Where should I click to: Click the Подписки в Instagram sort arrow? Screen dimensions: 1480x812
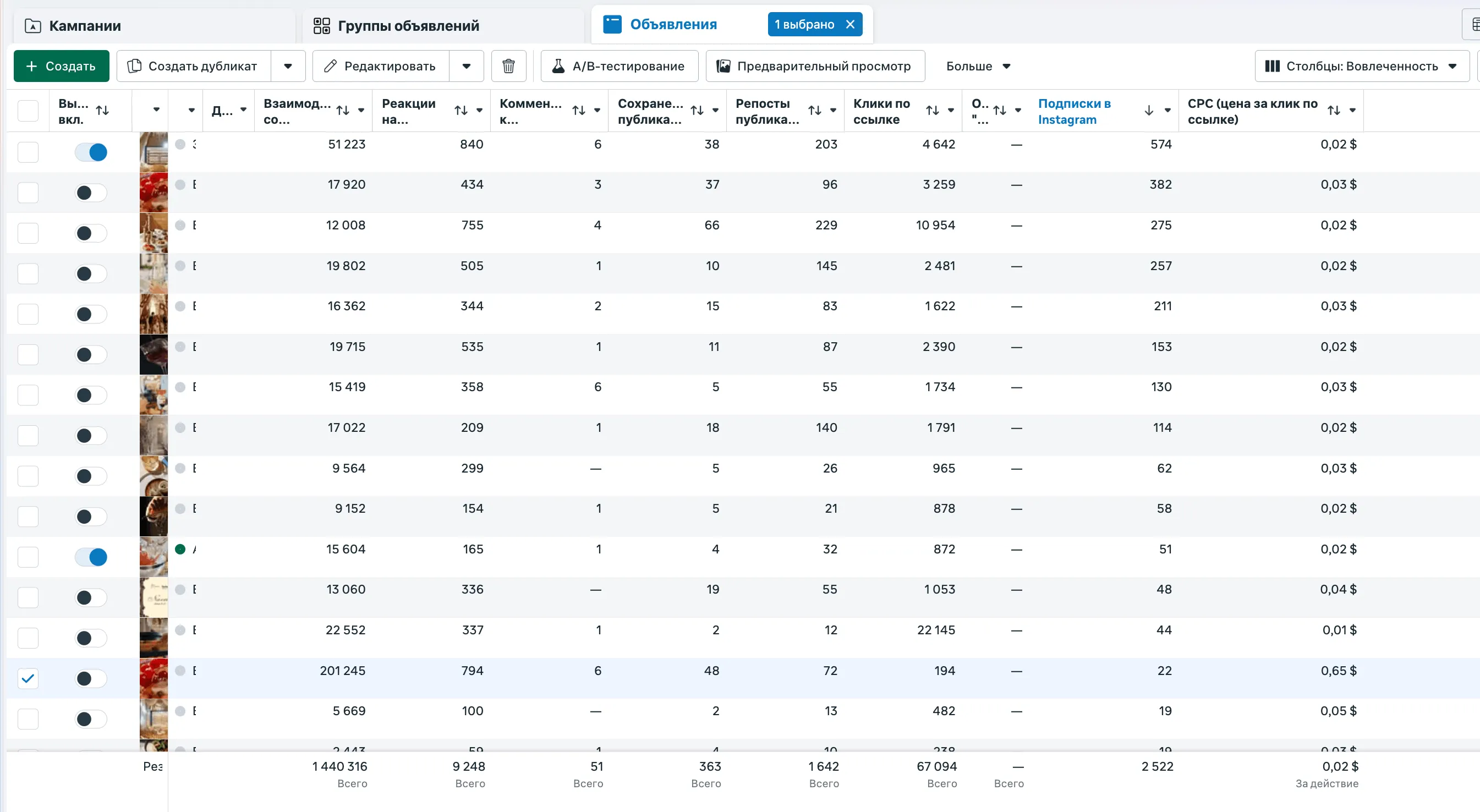click(x=1148, y=111)
